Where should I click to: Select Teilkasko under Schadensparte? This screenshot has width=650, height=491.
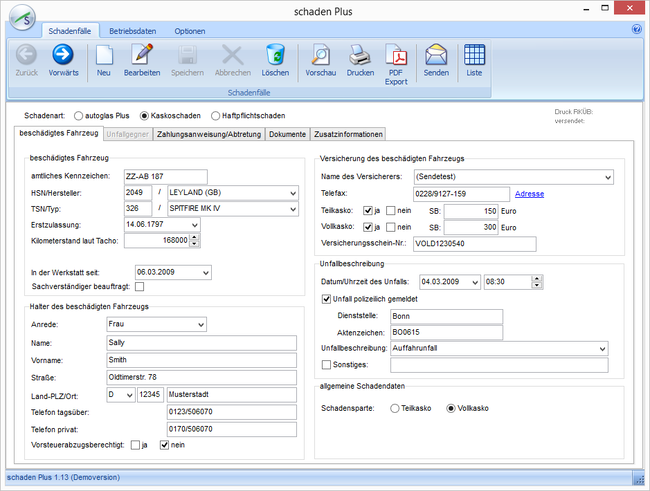(396, 408)
